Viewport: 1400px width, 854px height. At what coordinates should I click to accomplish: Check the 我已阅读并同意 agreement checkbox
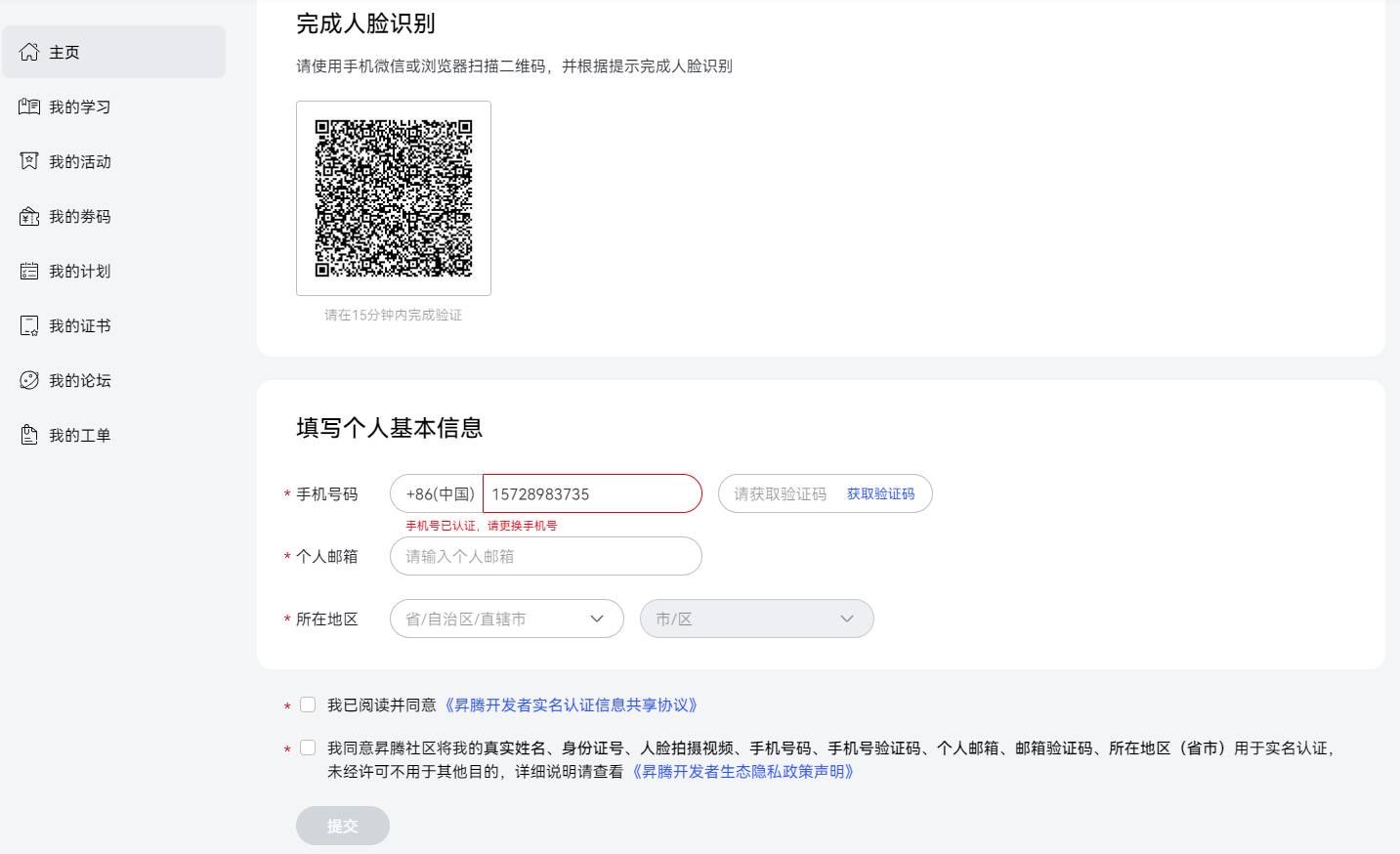(308, 705)
